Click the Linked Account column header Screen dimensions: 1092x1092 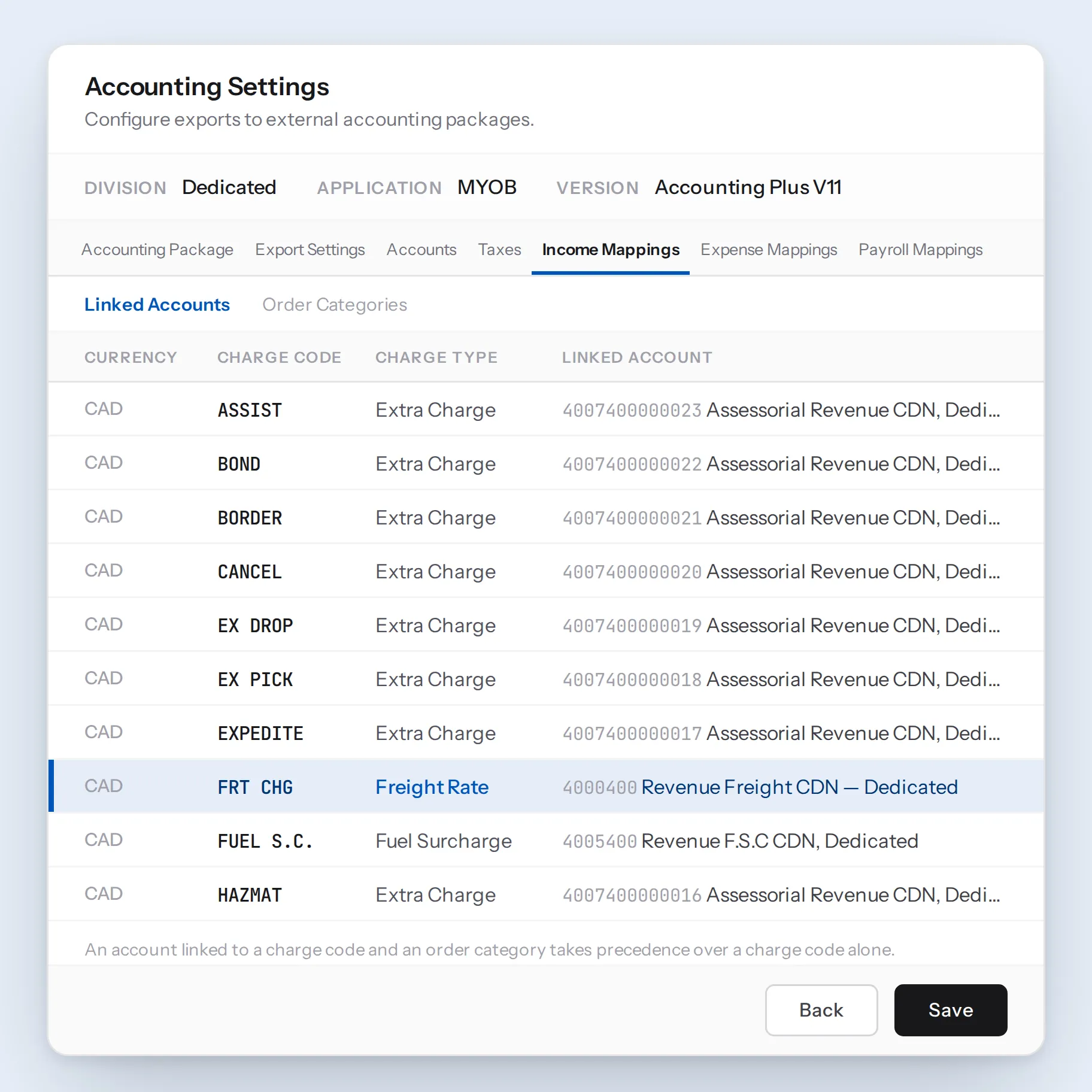[637, 357]
